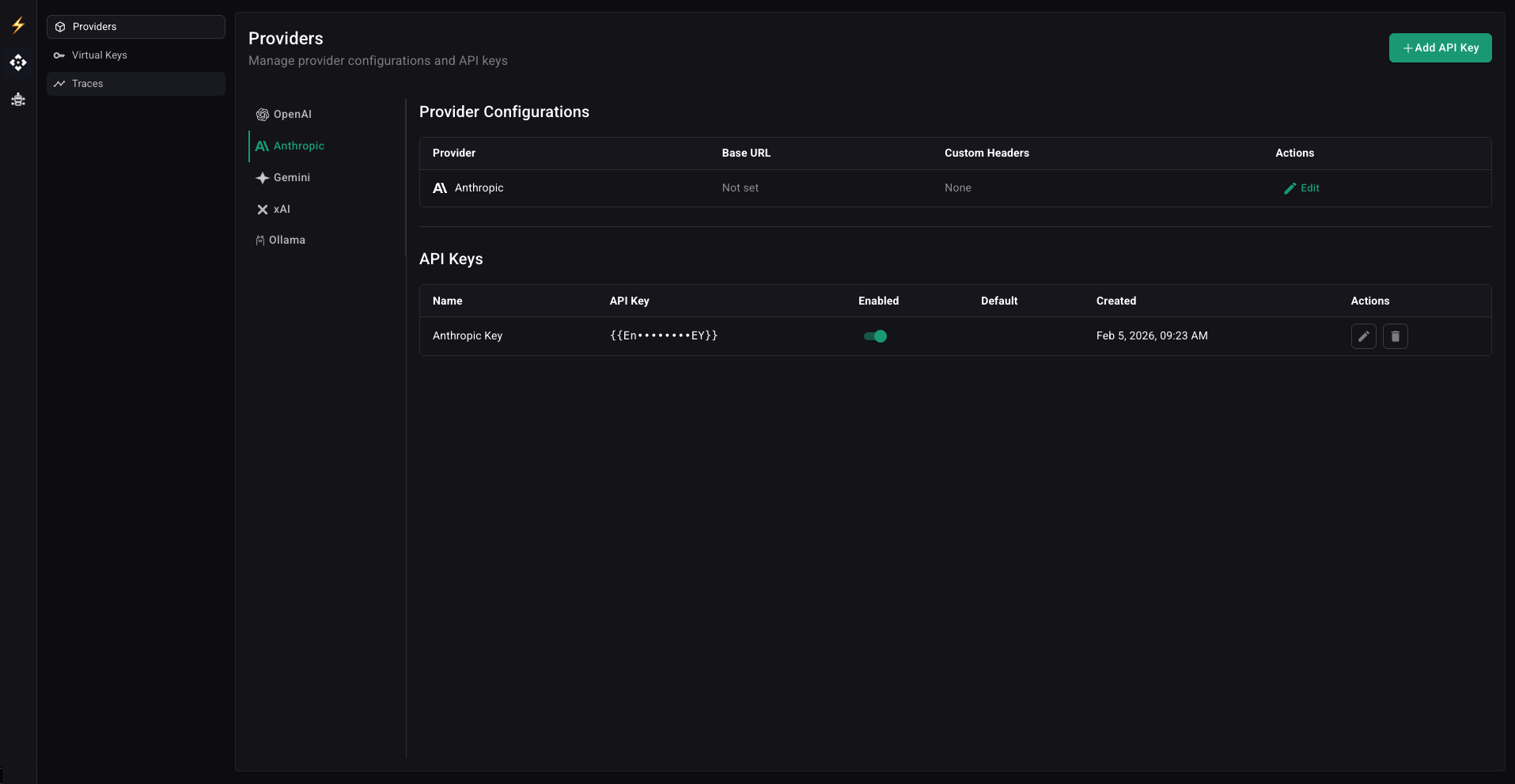Click the Add API Key button
The width and height of the screenshot is (1515, 784).
click(x=1440, y=47)
